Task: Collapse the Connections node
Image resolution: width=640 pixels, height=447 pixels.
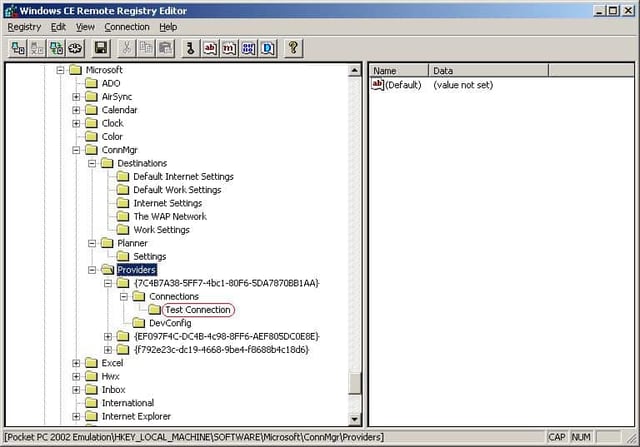Action: coord(124,296)
